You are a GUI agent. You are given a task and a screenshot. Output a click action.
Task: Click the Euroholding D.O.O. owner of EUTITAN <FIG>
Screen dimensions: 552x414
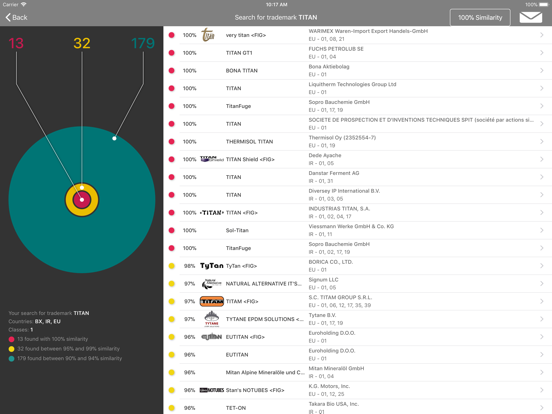click(x=332, y=333)
